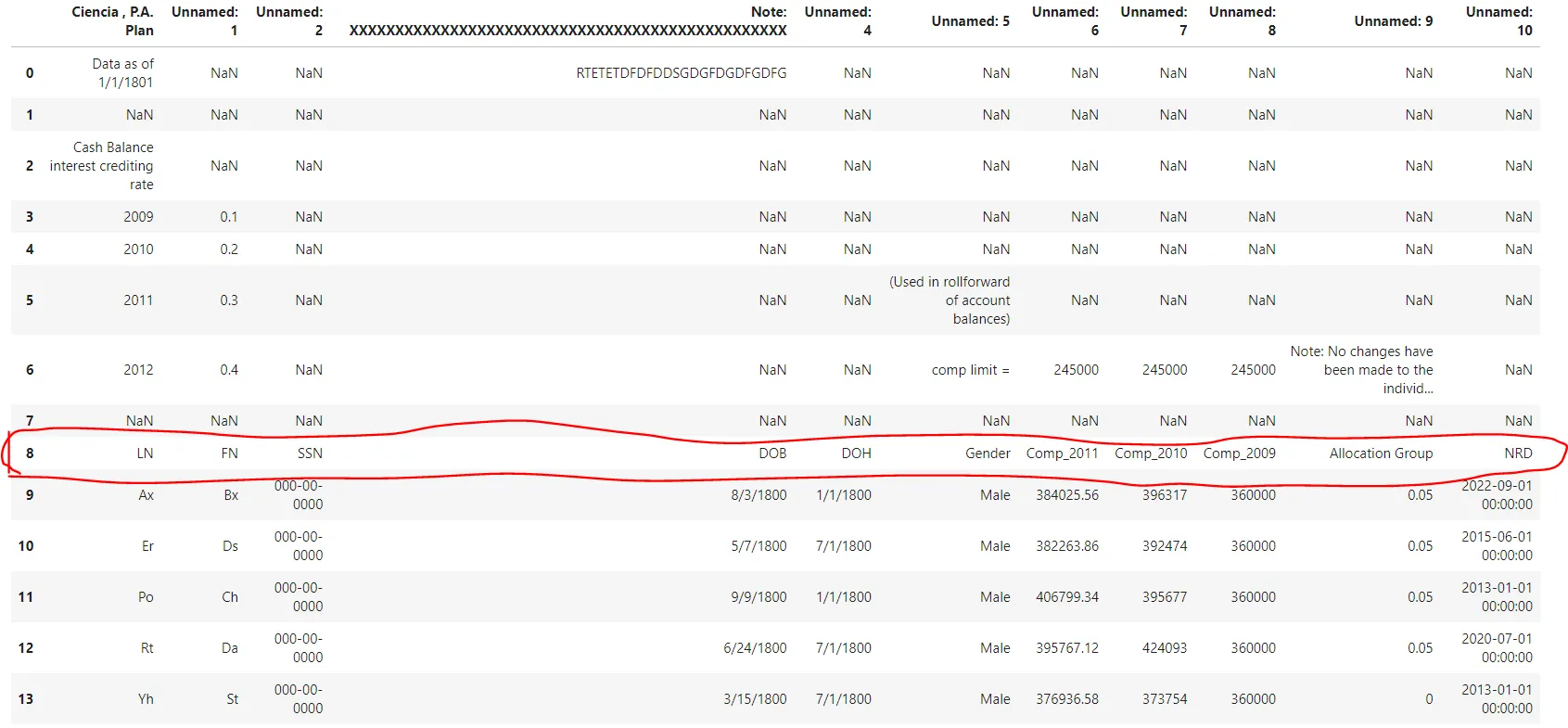The height and width of the screenshot is (728, 1568).
Task: Click '(Used in rollforward of account balances)' cell
Action: pyautogui.click(x=950, y=300)
